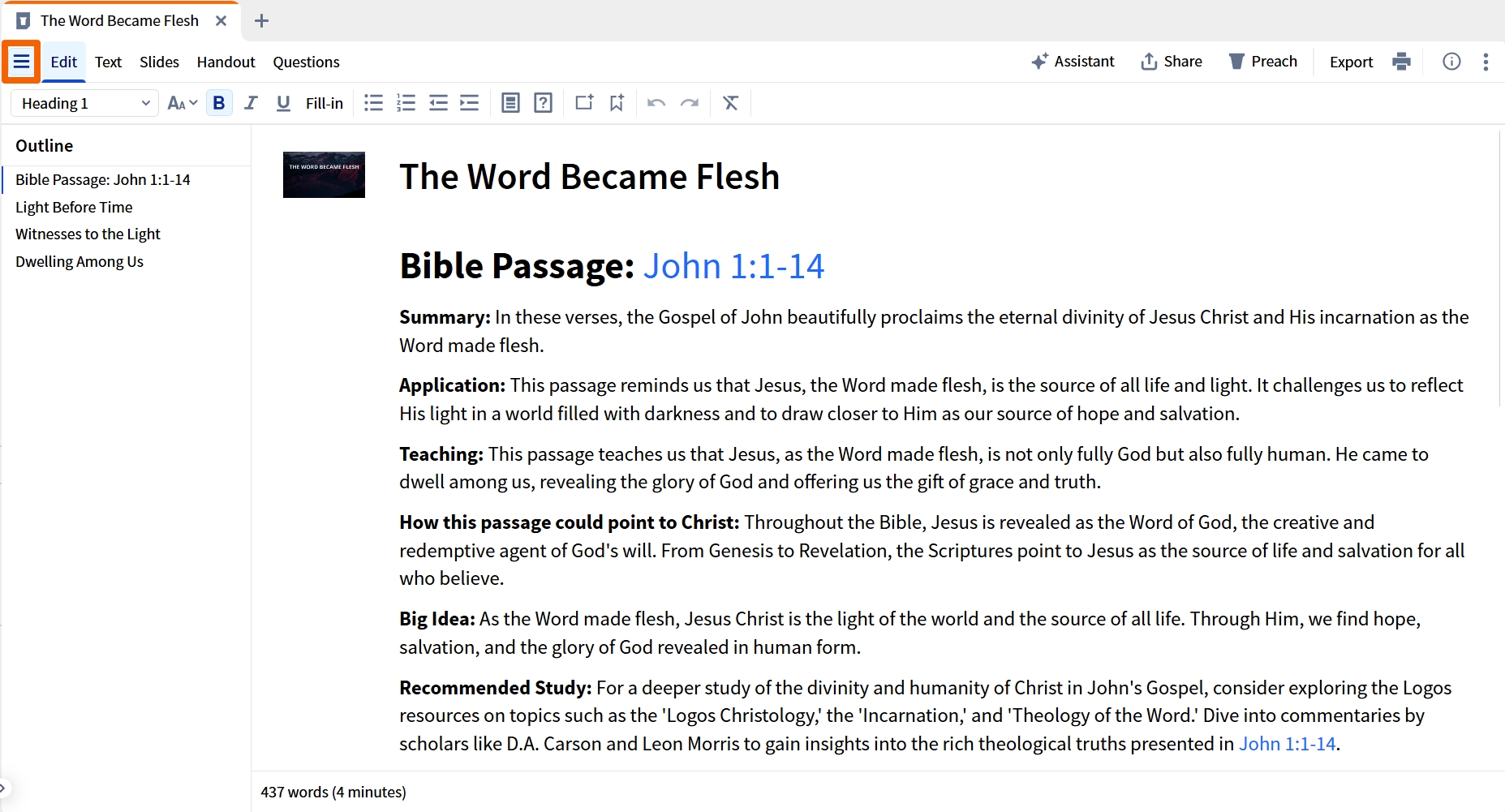Image resolution: width=1505 pixels, height=812 pixels.
Task: Insert a question block
Action: (544, 103)
